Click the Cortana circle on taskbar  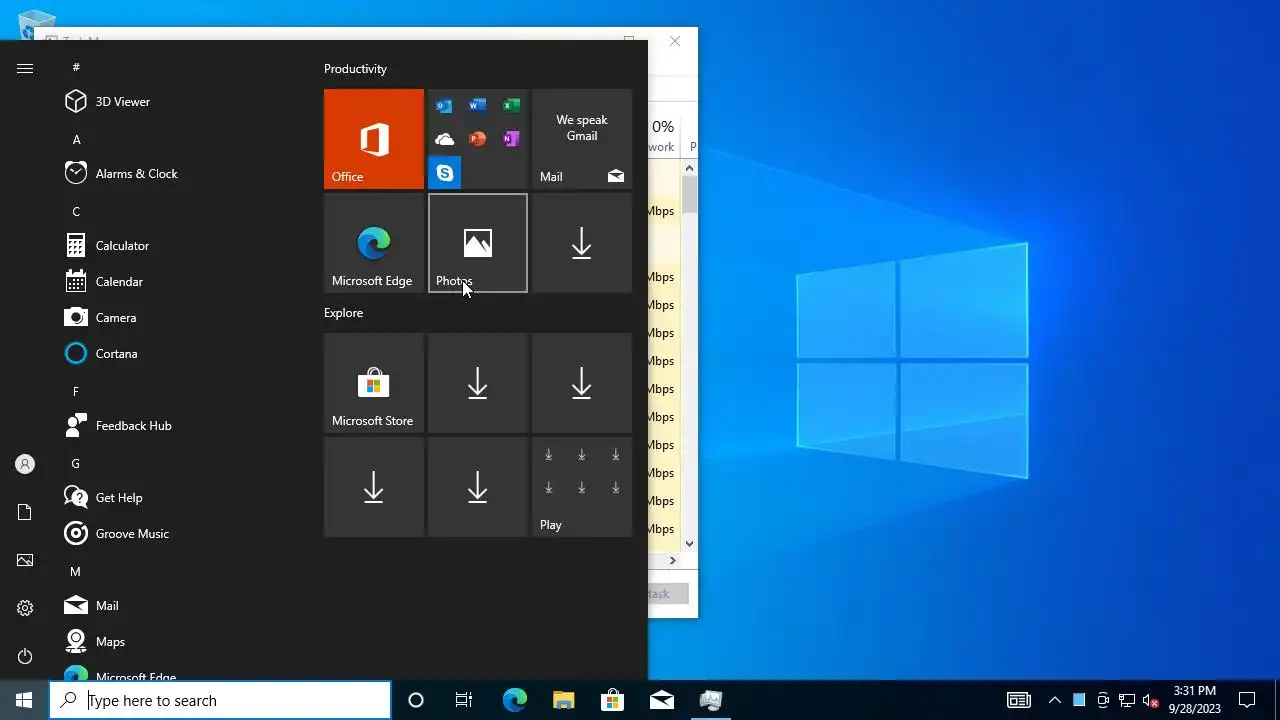pyautogui.click(x=416, y=700)
